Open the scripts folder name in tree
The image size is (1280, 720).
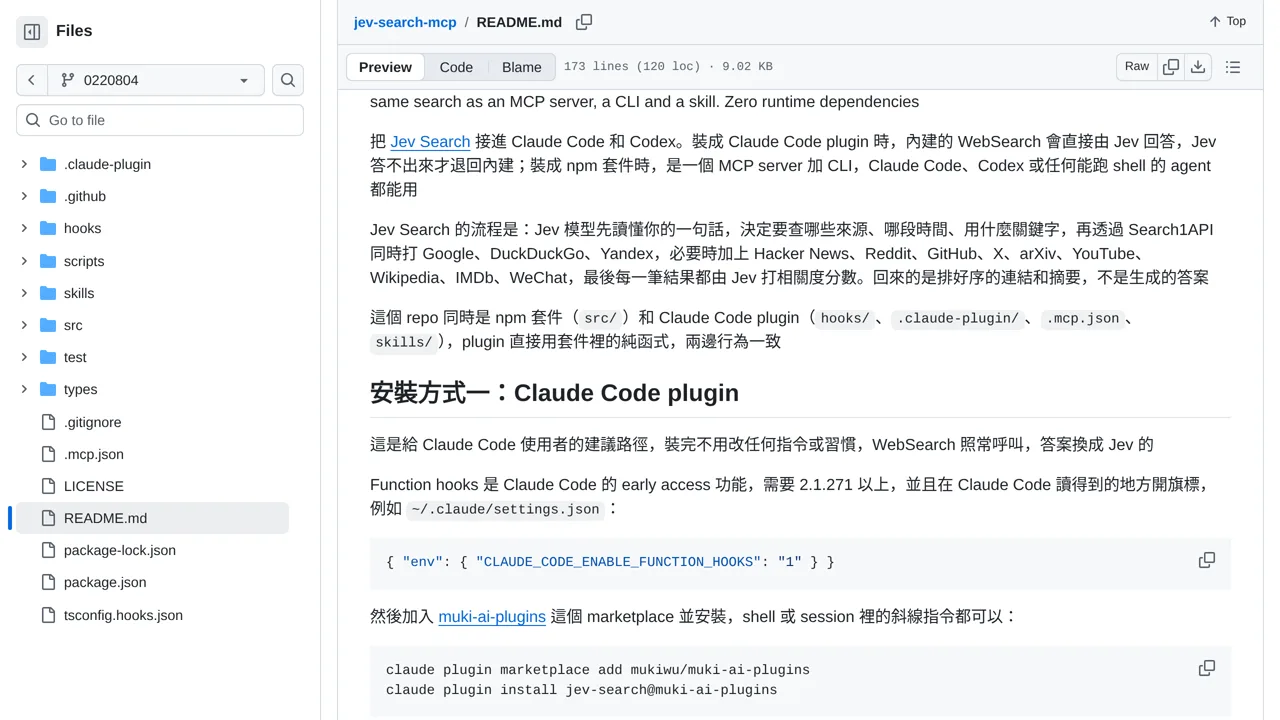coord(84,261)
